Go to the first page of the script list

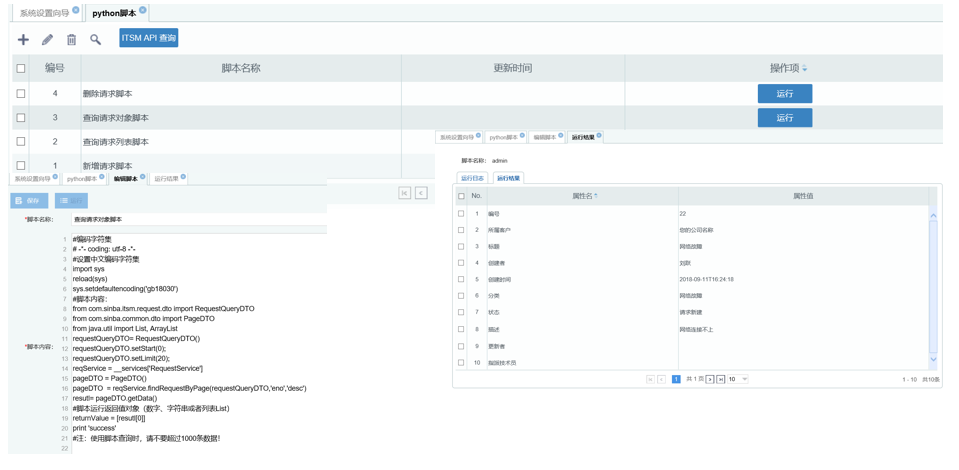(404, 193)
